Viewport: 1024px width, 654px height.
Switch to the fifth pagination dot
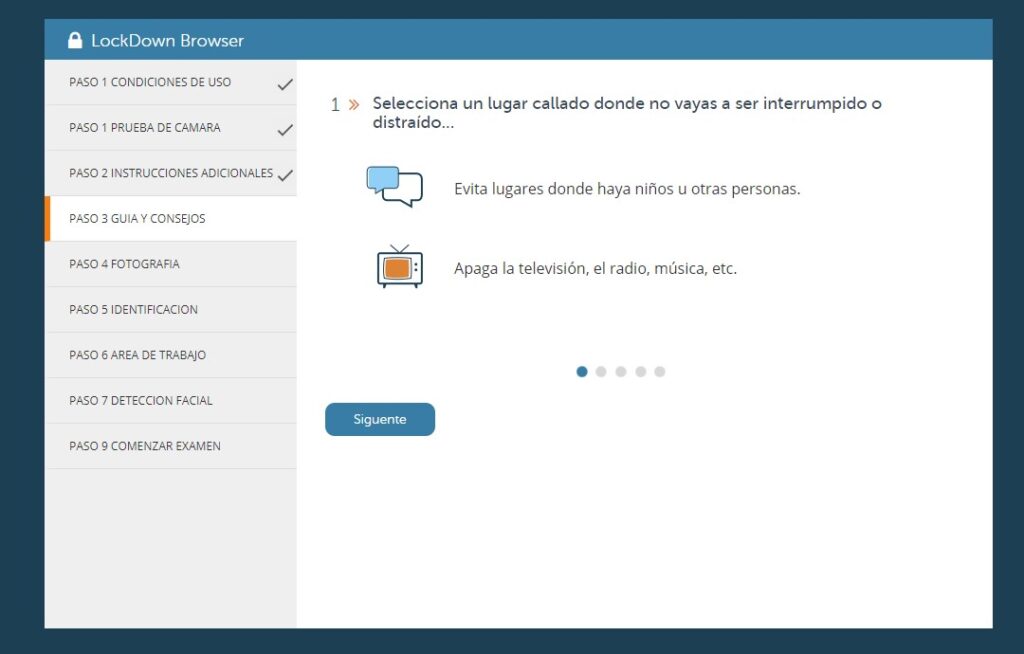(660, 372)
